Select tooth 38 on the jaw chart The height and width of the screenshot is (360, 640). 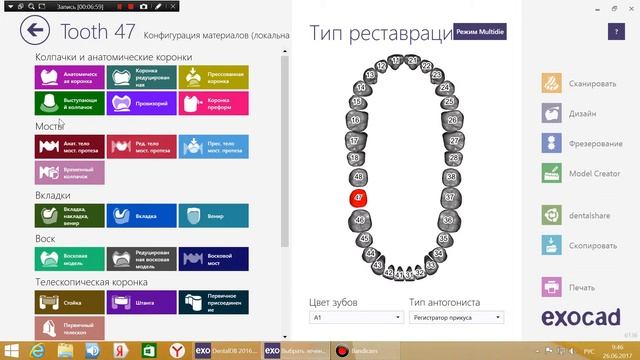451,177
